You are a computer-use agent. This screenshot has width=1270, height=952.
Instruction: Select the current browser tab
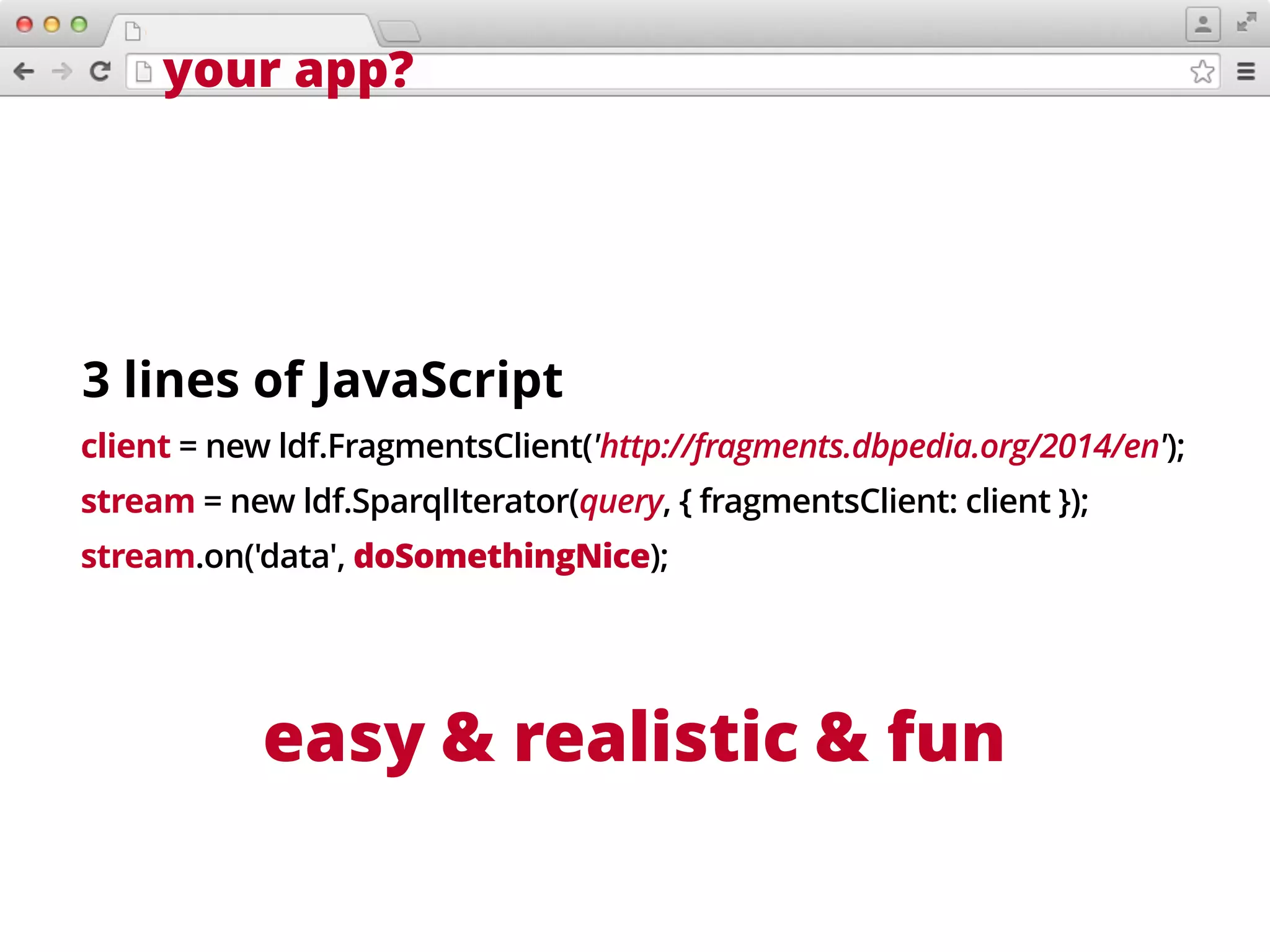(242, 30)
